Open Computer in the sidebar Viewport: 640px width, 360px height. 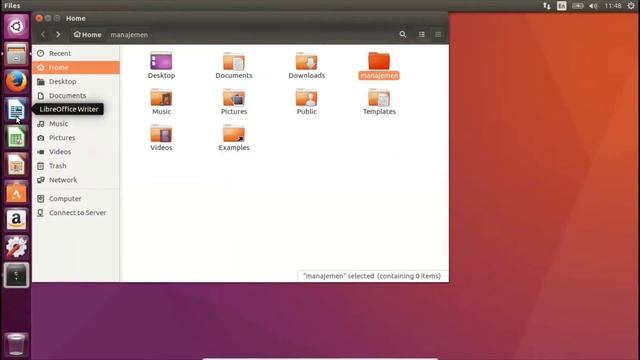coord(76,199)
